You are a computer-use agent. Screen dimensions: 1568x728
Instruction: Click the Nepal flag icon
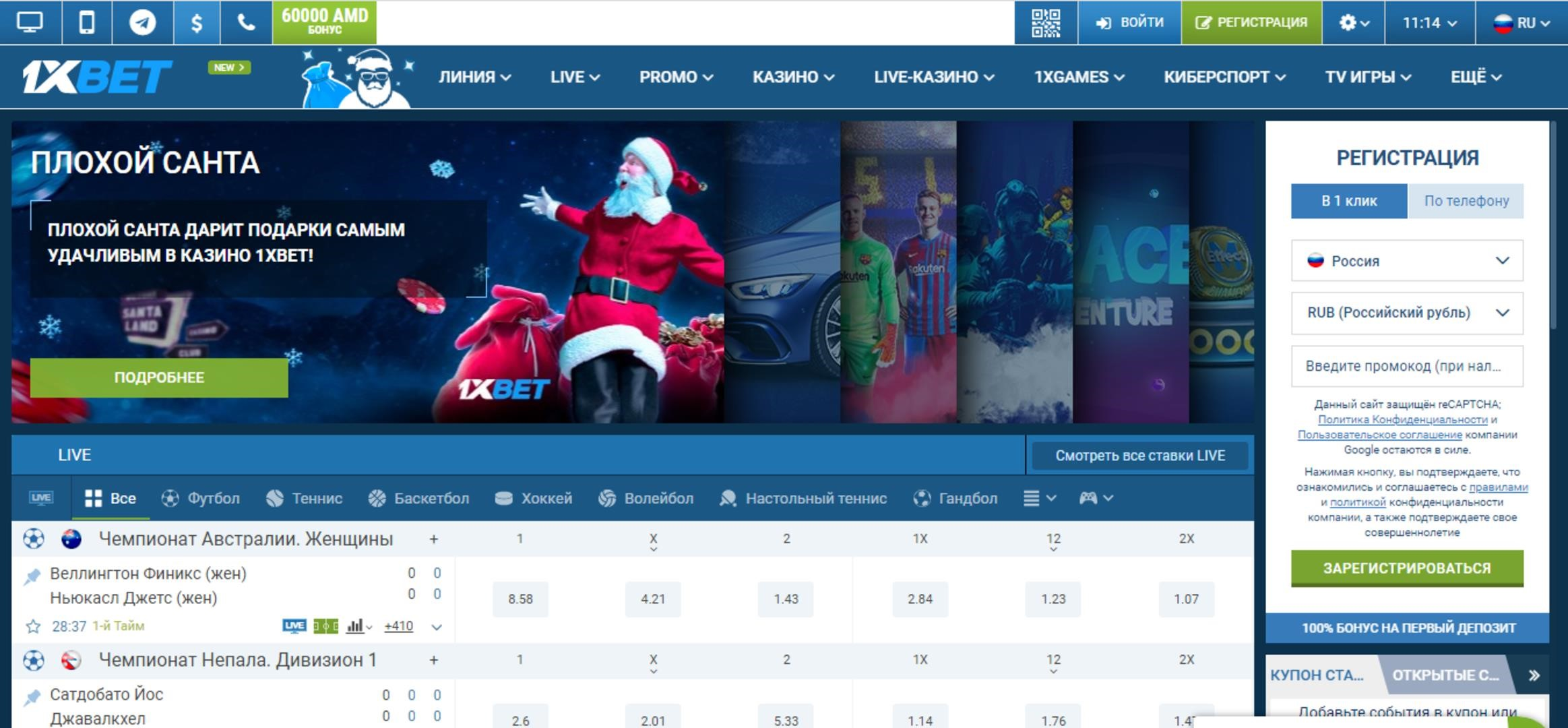coord(71,660)
